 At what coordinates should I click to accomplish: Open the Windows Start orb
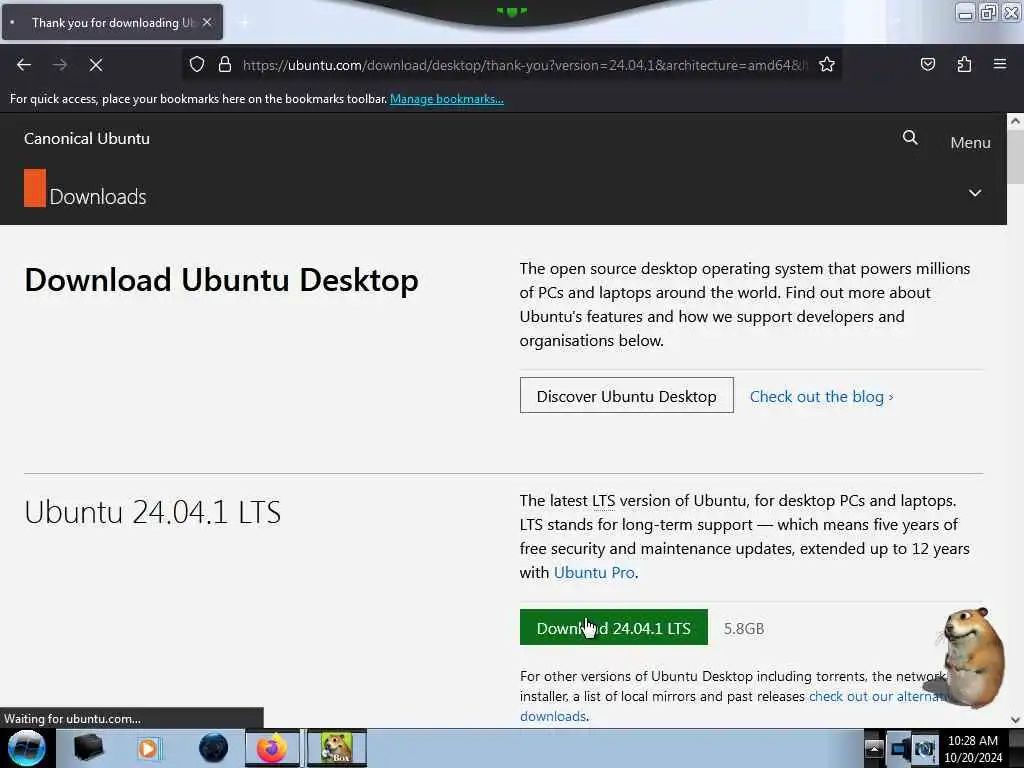click(26, 748)
